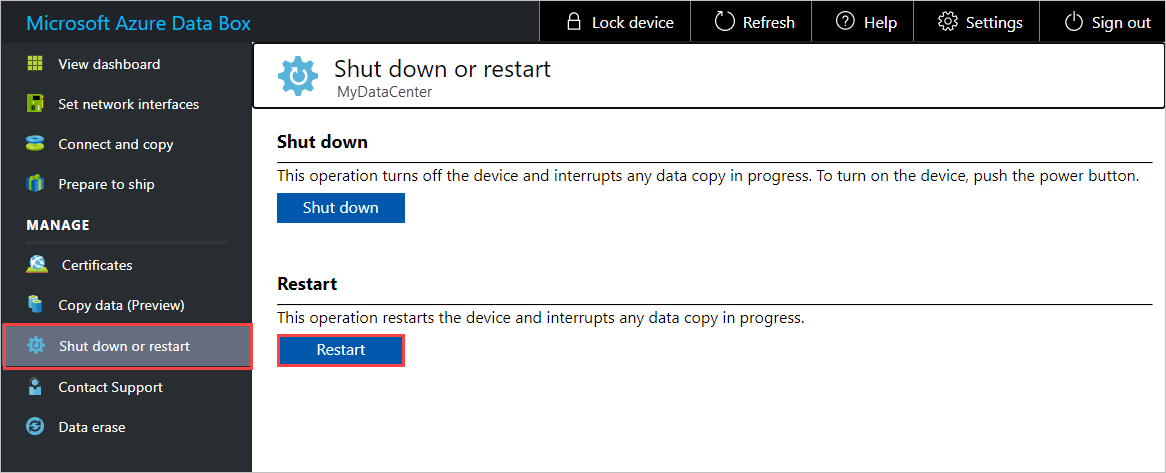Click the Copy data (Preview) icon
Screen dimensions: 1166x473
35,305
